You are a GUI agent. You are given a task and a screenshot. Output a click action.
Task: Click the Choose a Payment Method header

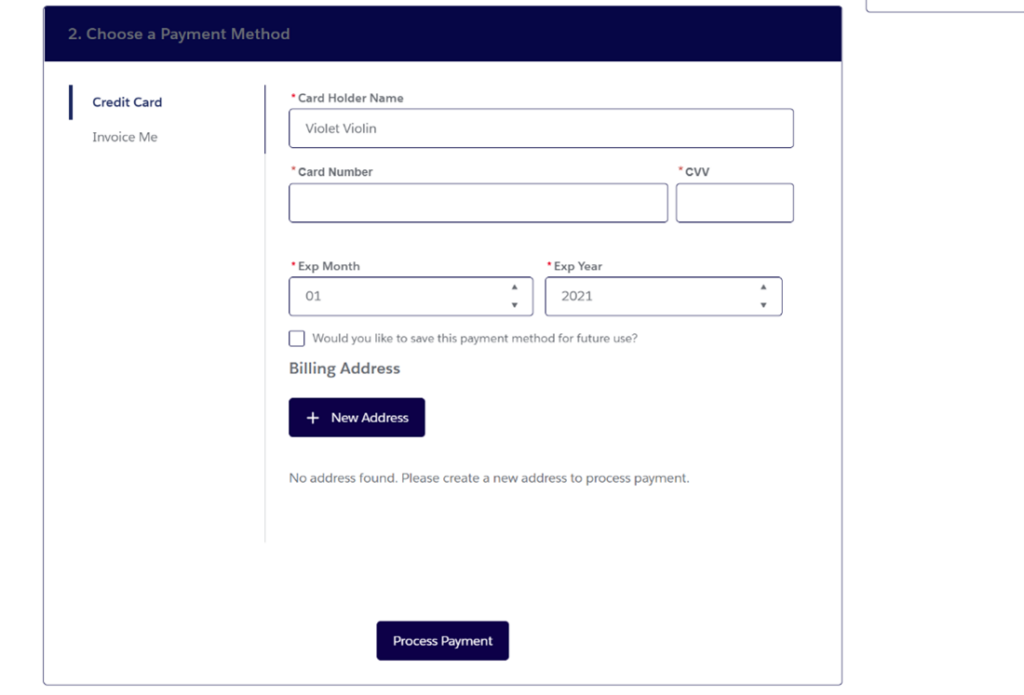(x=179, y=34)
